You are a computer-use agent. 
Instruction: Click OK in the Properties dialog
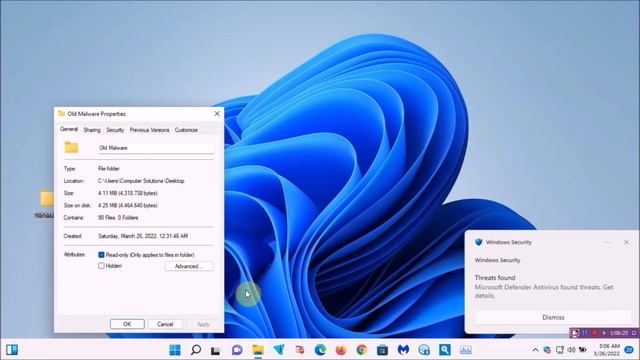pos(127,324)
